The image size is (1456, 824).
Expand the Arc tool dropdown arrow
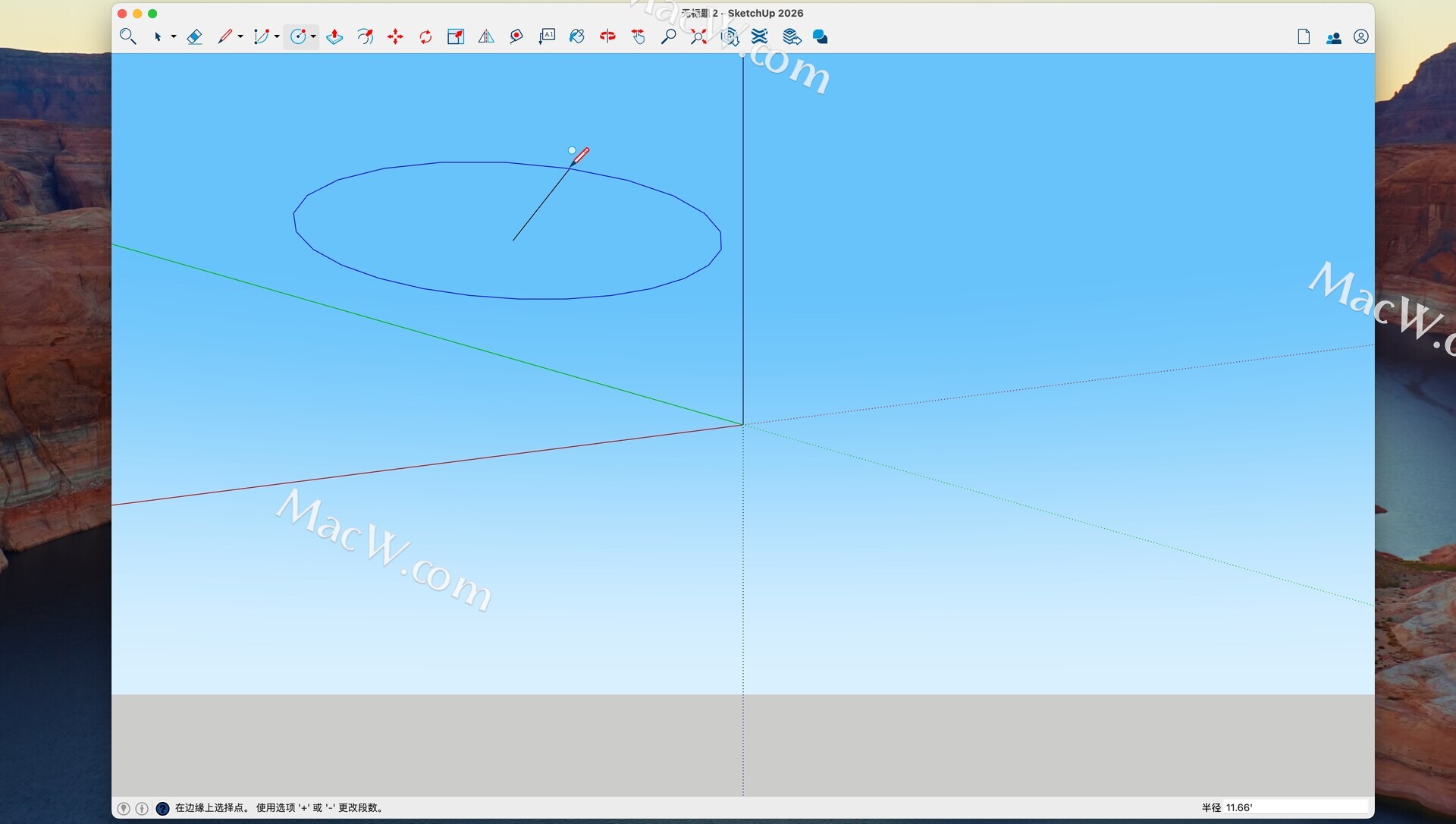pyautogui.click(x=277, y=36)
